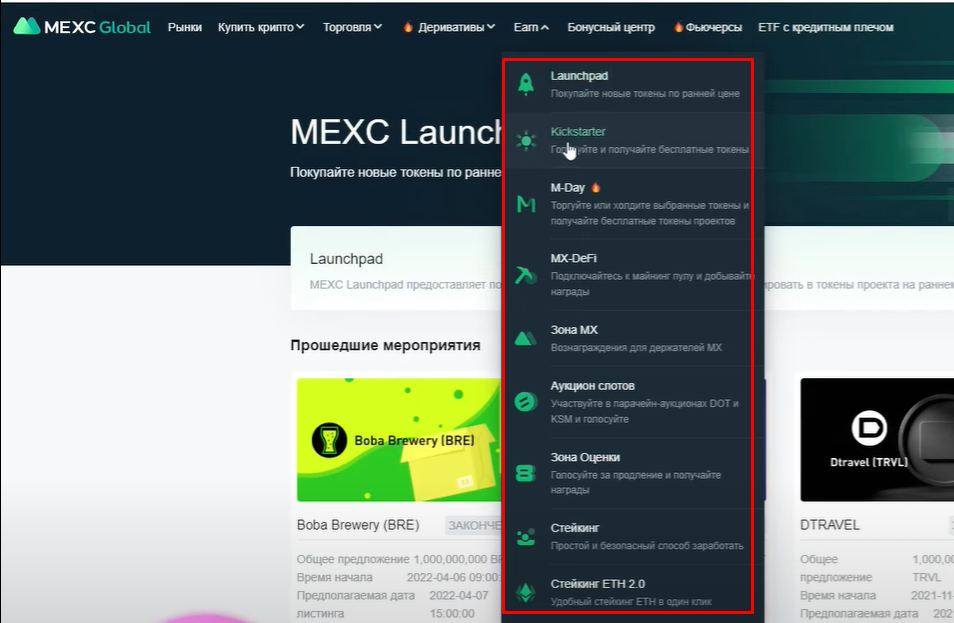Expand the Купить крипто dropdown
Image resolution: width=954 pixels, height=623 pixels.
tap(261, 27)
